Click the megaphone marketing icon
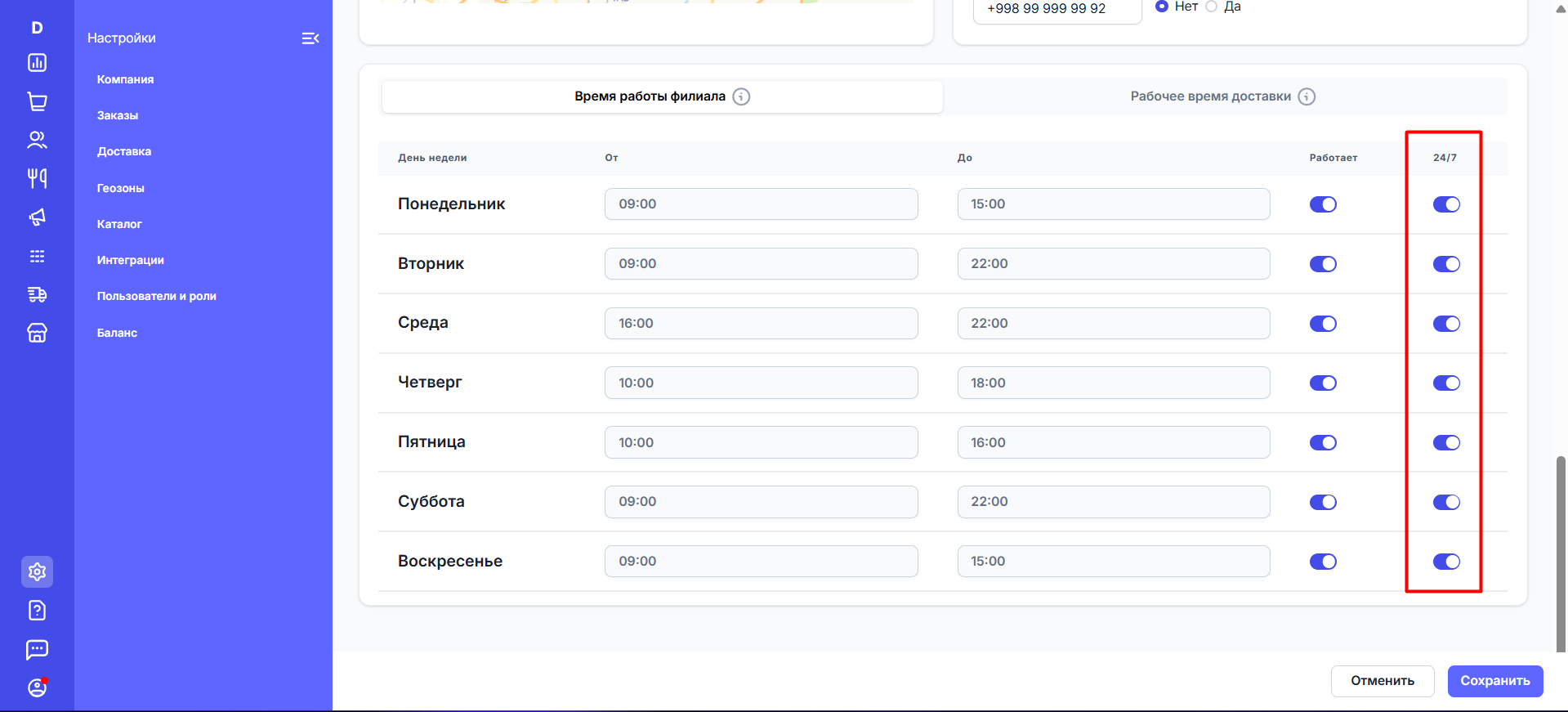This screenshot has width=1568, height=712. click(37, 217)
